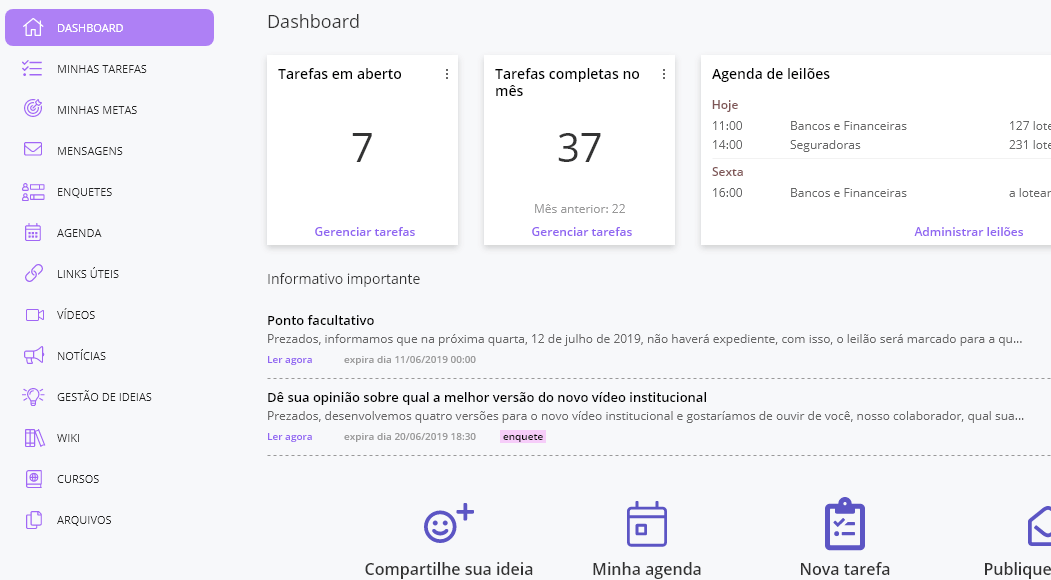Image resolution: width=1051 pixels, height=580 pixels.
Task: Click the Minha agenda label
Action: click(x=647, y=569)
